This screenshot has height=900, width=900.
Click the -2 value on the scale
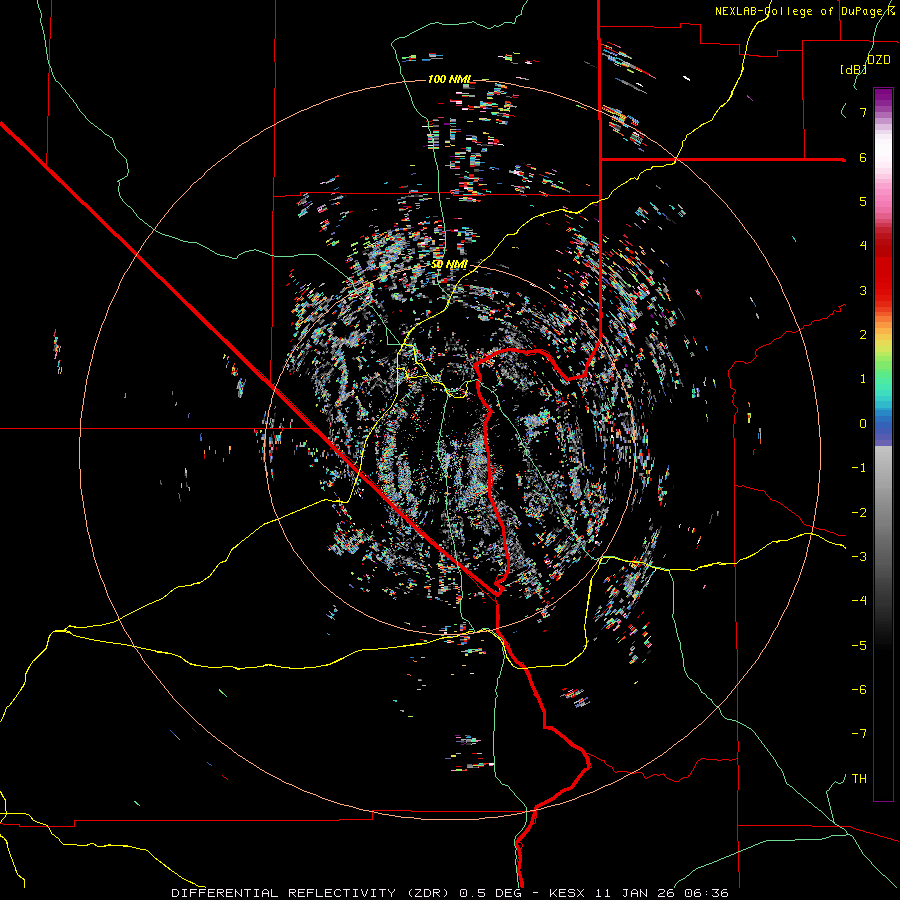pyautogui.click(x=859, y=513)
